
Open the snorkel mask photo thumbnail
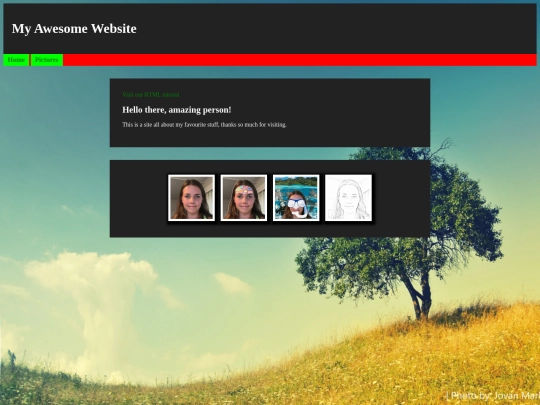296,198
